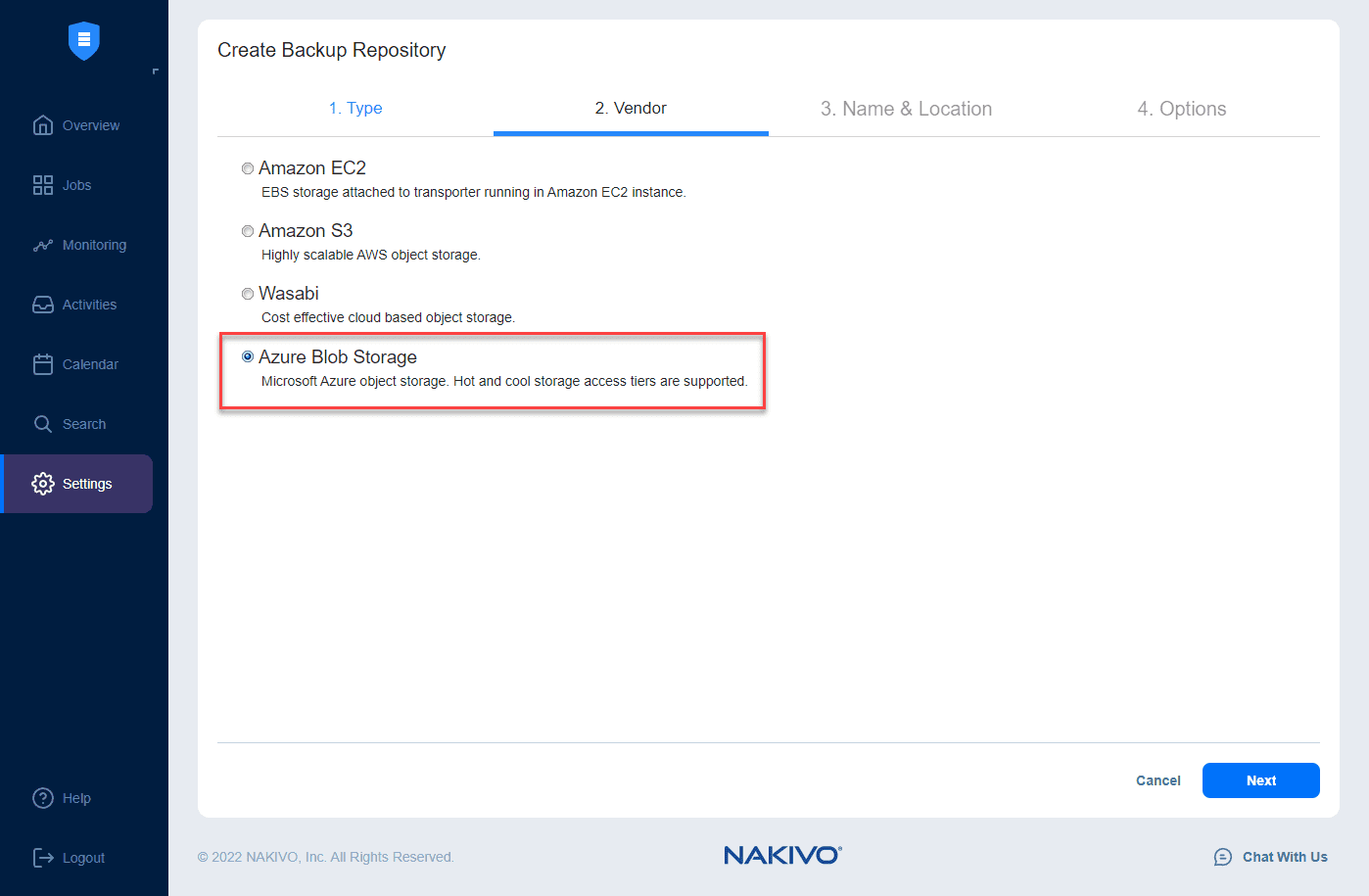Open Jobs in the sidebar menu
The width and height of the screenshot is (1369, 896).
tap(77, 185)
